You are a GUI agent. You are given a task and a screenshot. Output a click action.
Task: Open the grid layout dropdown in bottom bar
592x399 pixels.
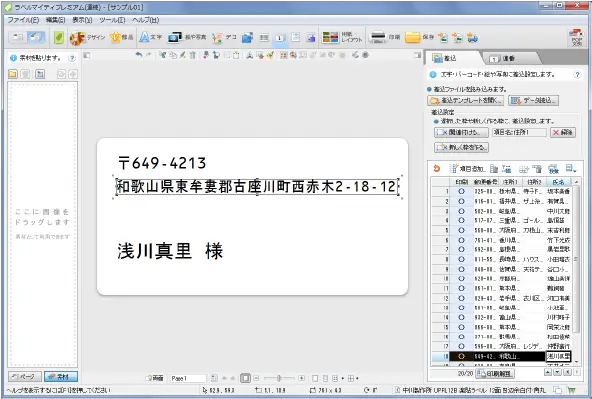[353, 378]
